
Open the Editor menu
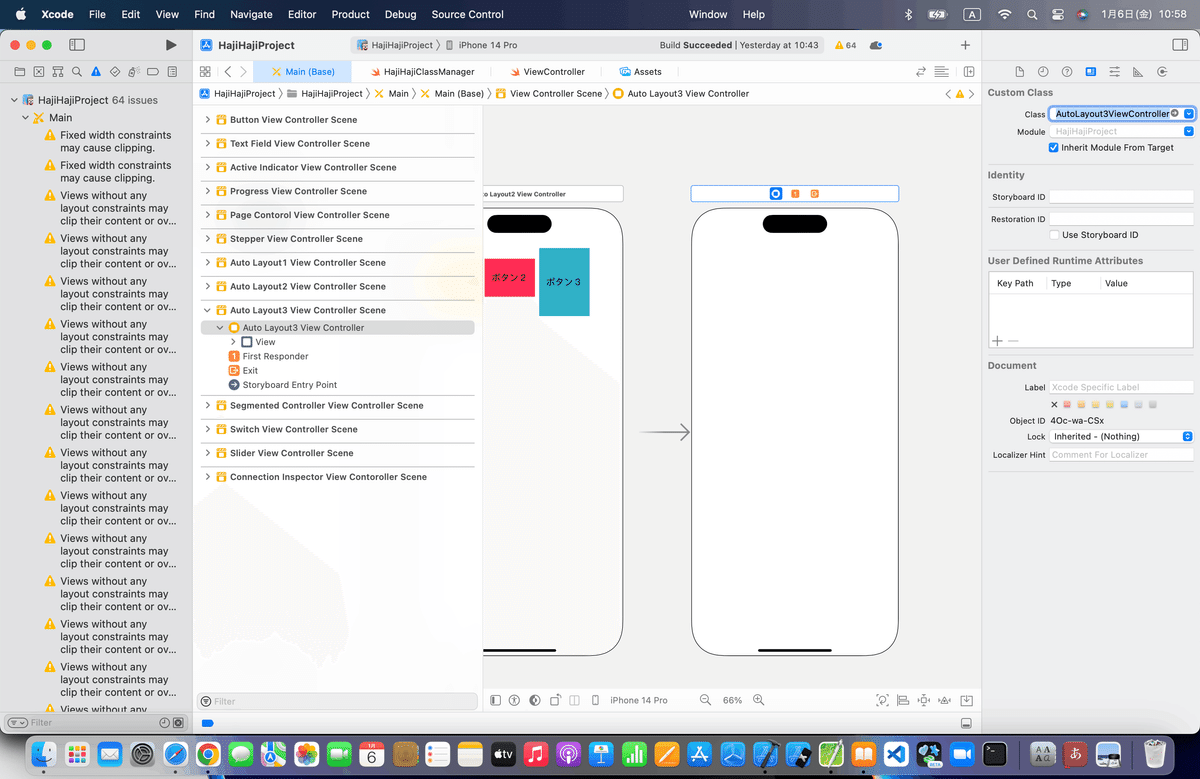click(x=302, y=14)
